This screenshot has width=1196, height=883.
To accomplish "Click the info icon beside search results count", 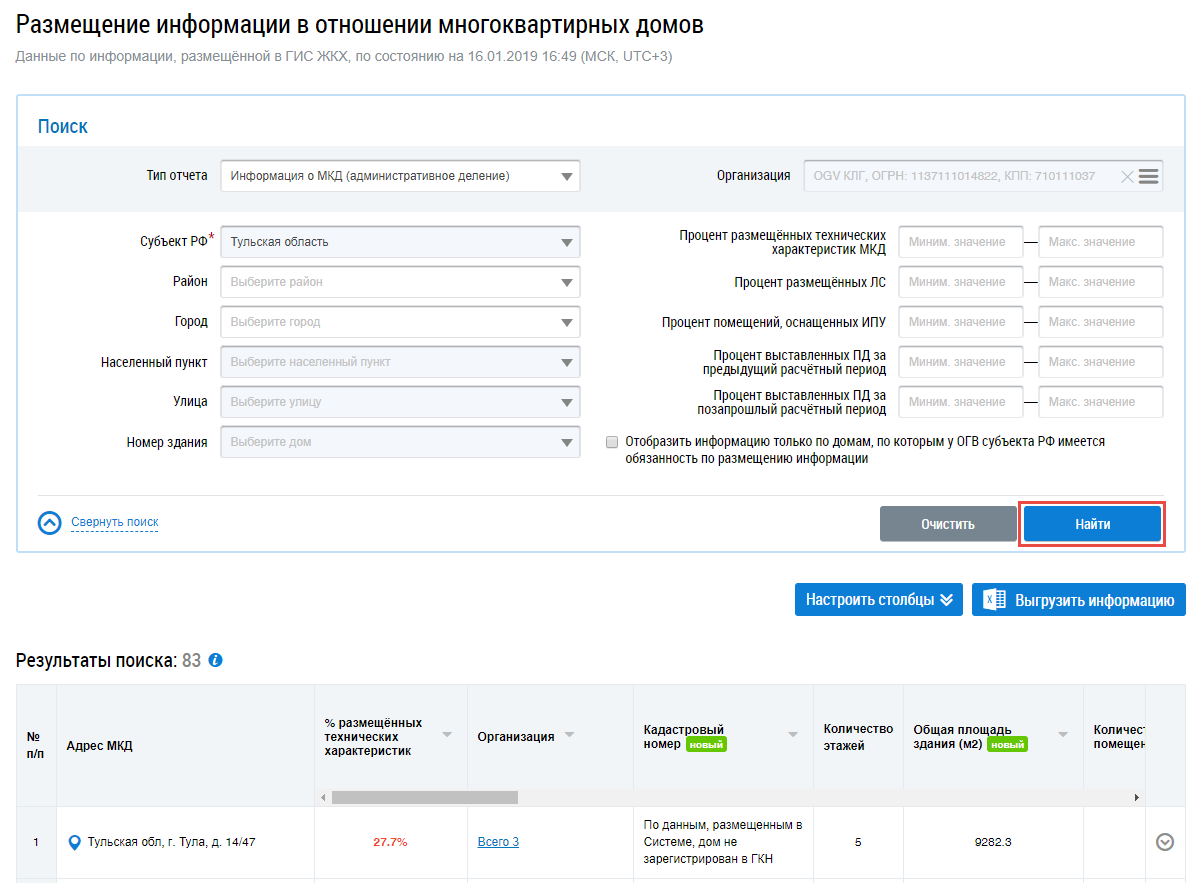I will [215, 661].
